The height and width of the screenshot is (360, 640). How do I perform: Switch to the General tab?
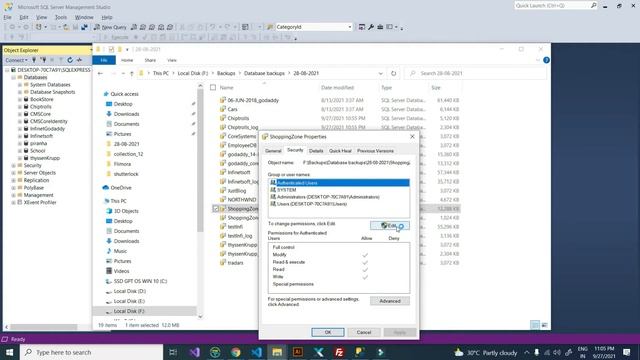[273, 151]
